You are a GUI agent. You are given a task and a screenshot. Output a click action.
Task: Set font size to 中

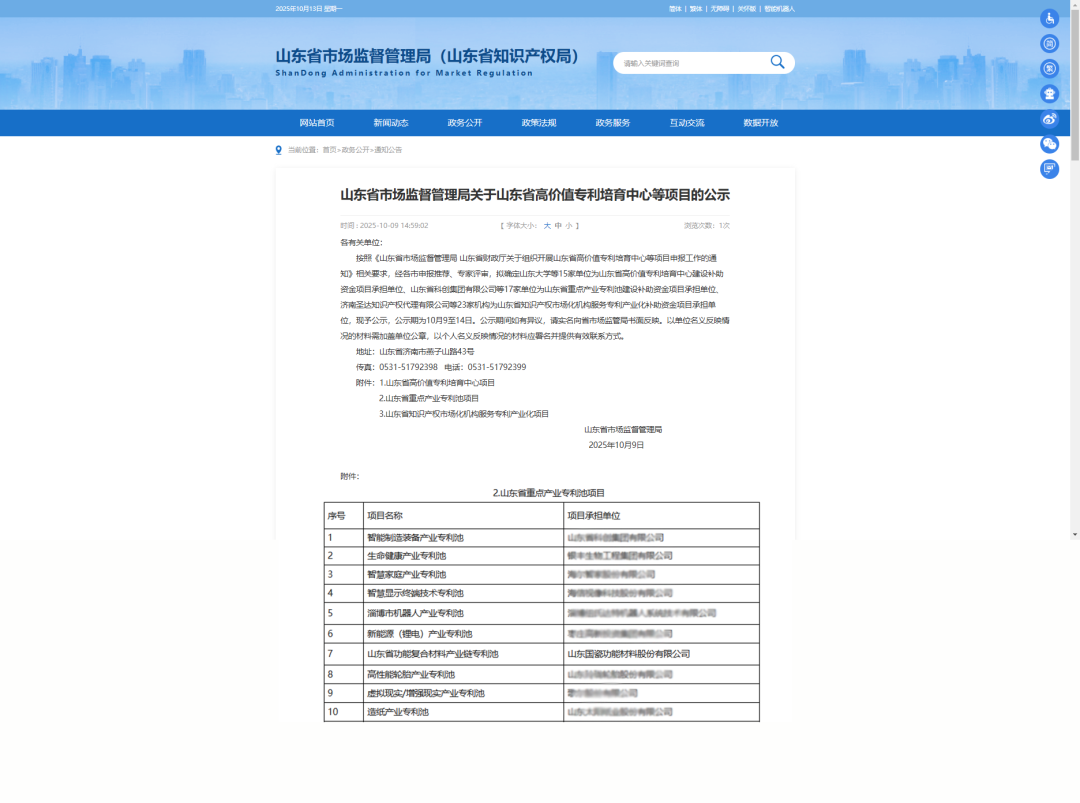(558, 226)
